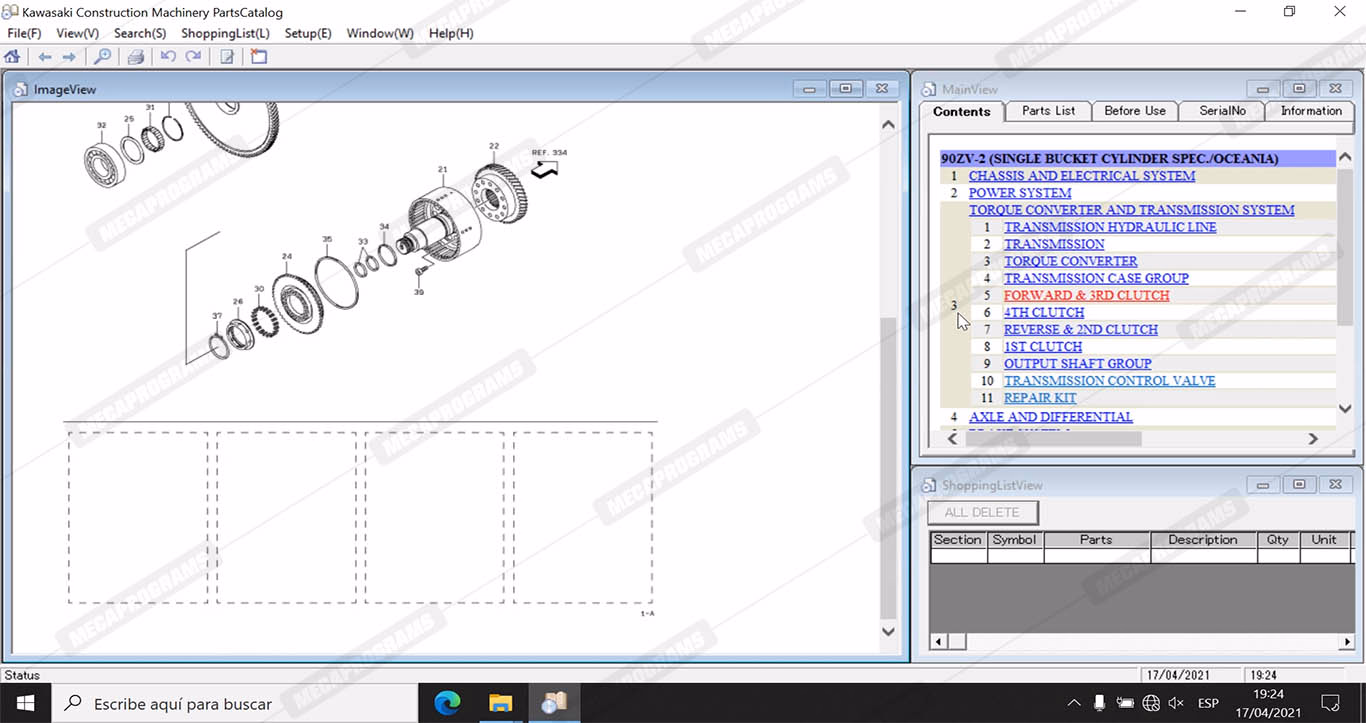Click MainView contents scroll-down arrow

(x=1345, y=408)
